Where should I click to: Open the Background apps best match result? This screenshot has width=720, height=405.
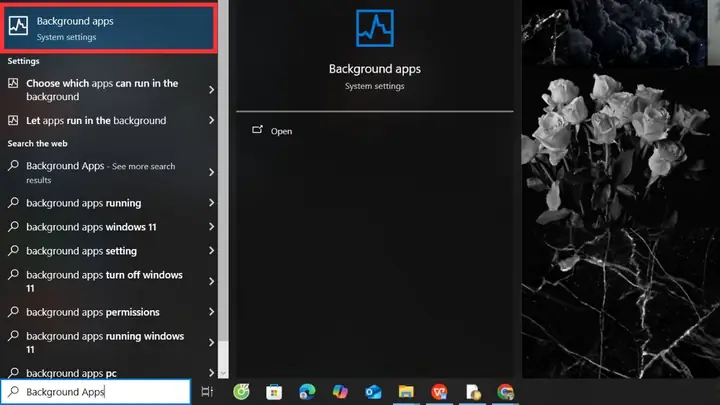(x=109, y=28)
